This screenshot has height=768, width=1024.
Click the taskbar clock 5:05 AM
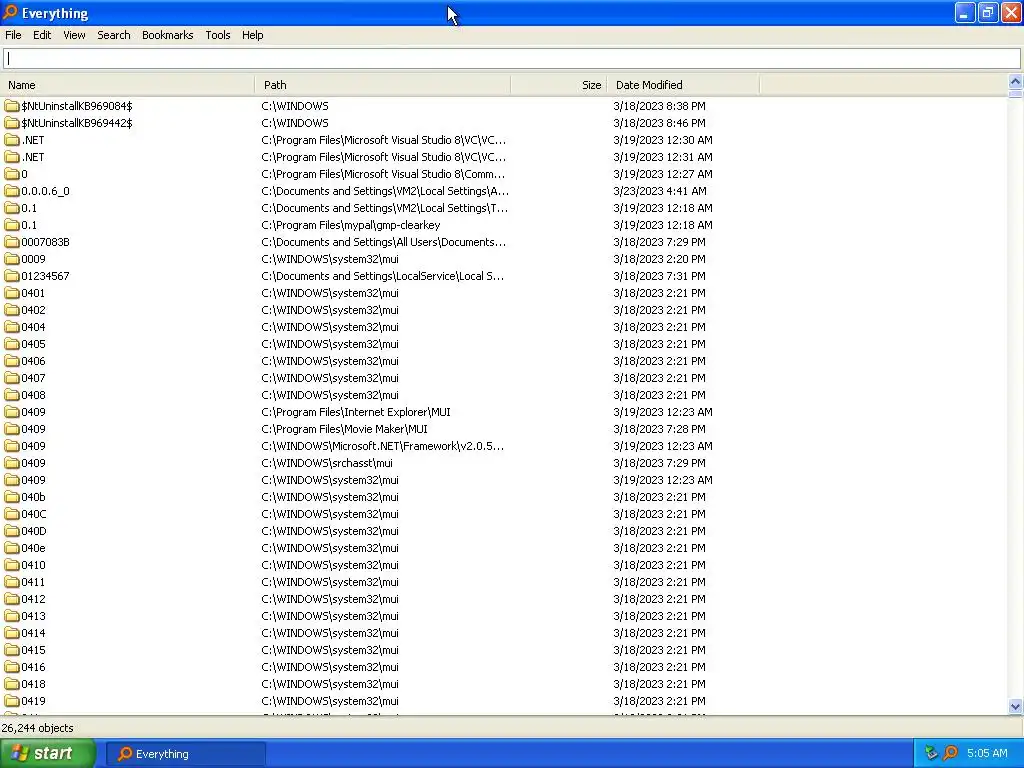coord(987,753)
